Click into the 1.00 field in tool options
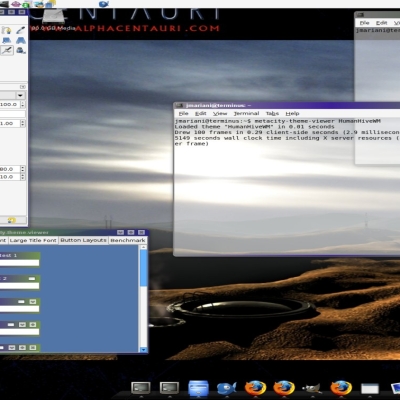400x400 pixels. coord(10,123)
